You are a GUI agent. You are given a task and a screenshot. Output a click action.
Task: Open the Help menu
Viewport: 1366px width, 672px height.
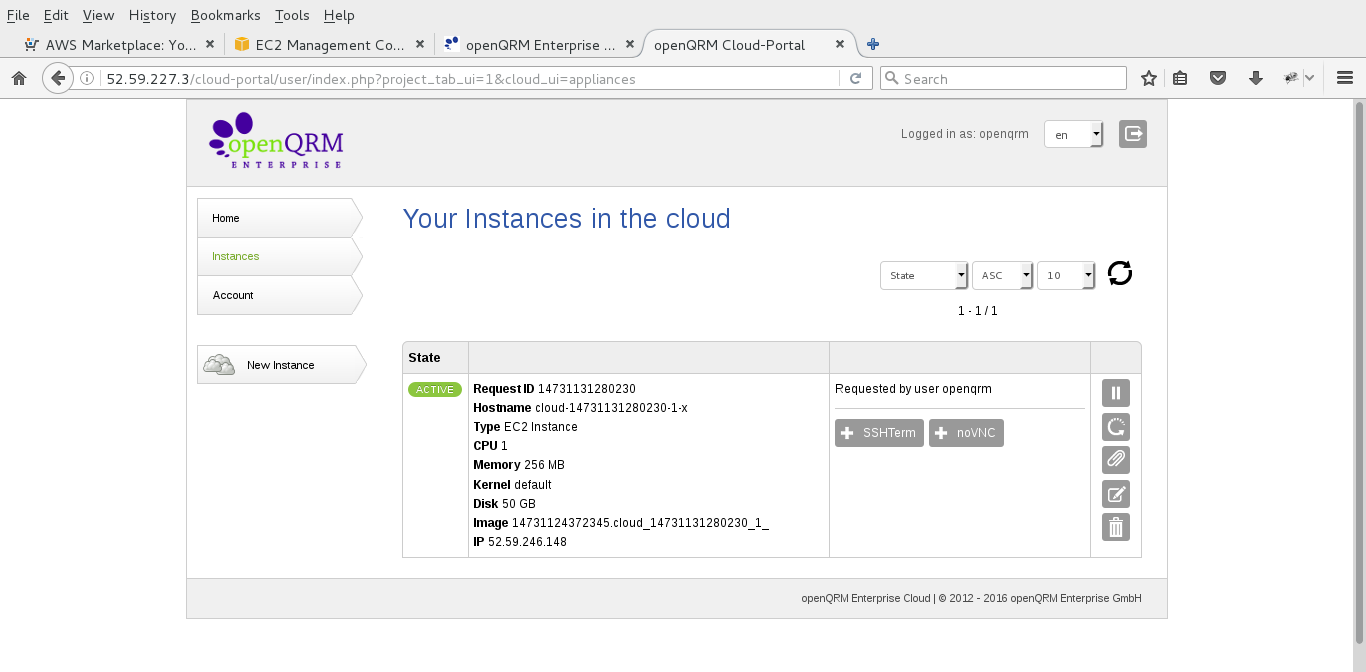point(339,15)
